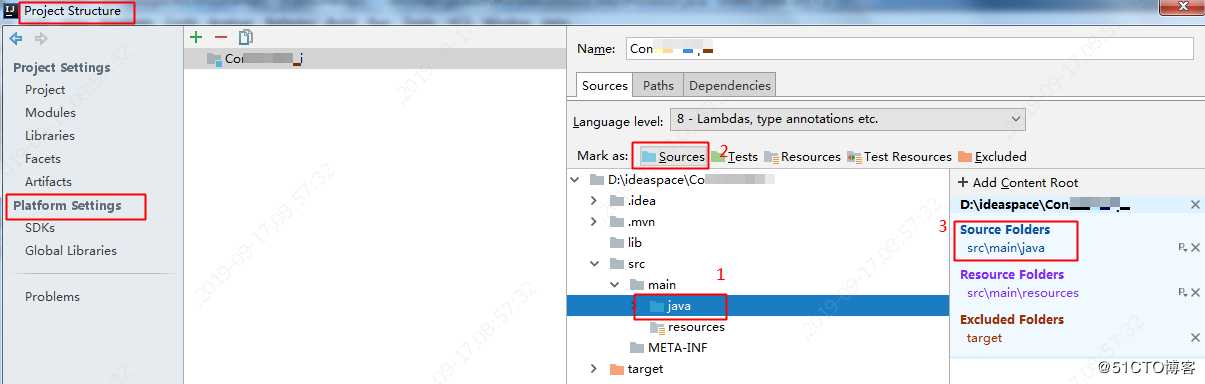Select the java source folder
Image resolution: width=1205 pixels, height=384 pixels.
pyautogui.click(x=670, y=306)
